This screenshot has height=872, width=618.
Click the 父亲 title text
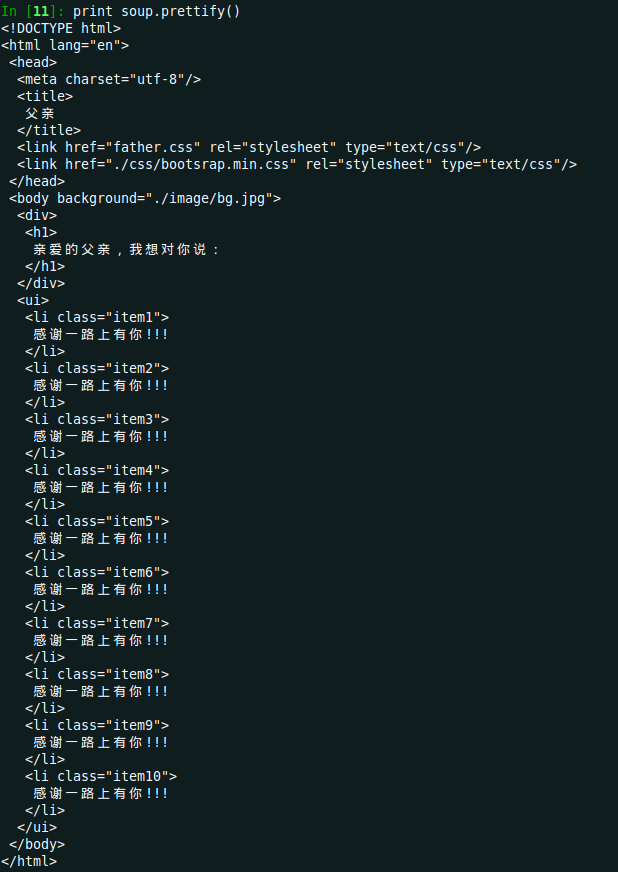tap(40, 113)
